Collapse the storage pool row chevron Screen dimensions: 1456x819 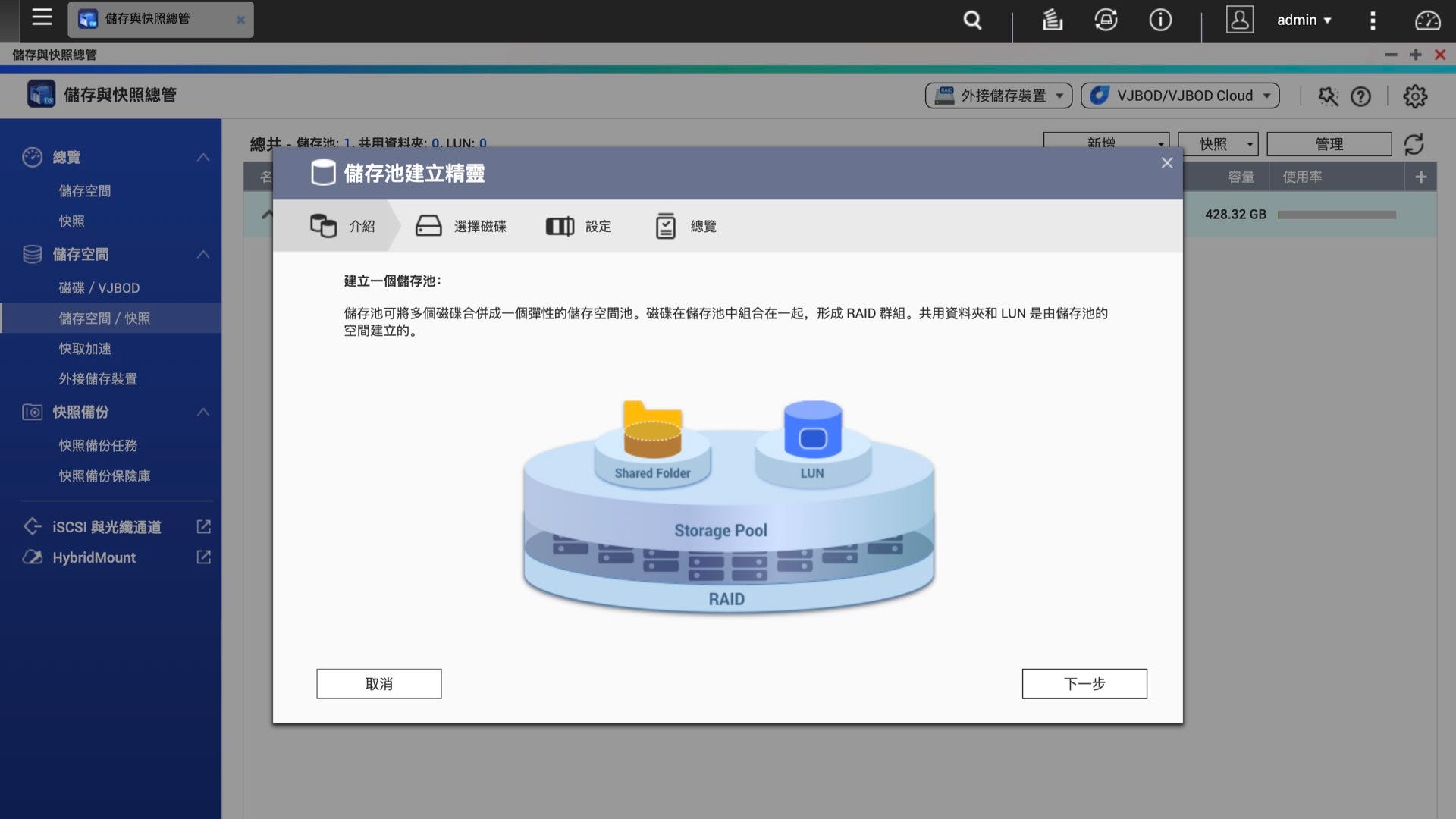(x=266, y=215)
